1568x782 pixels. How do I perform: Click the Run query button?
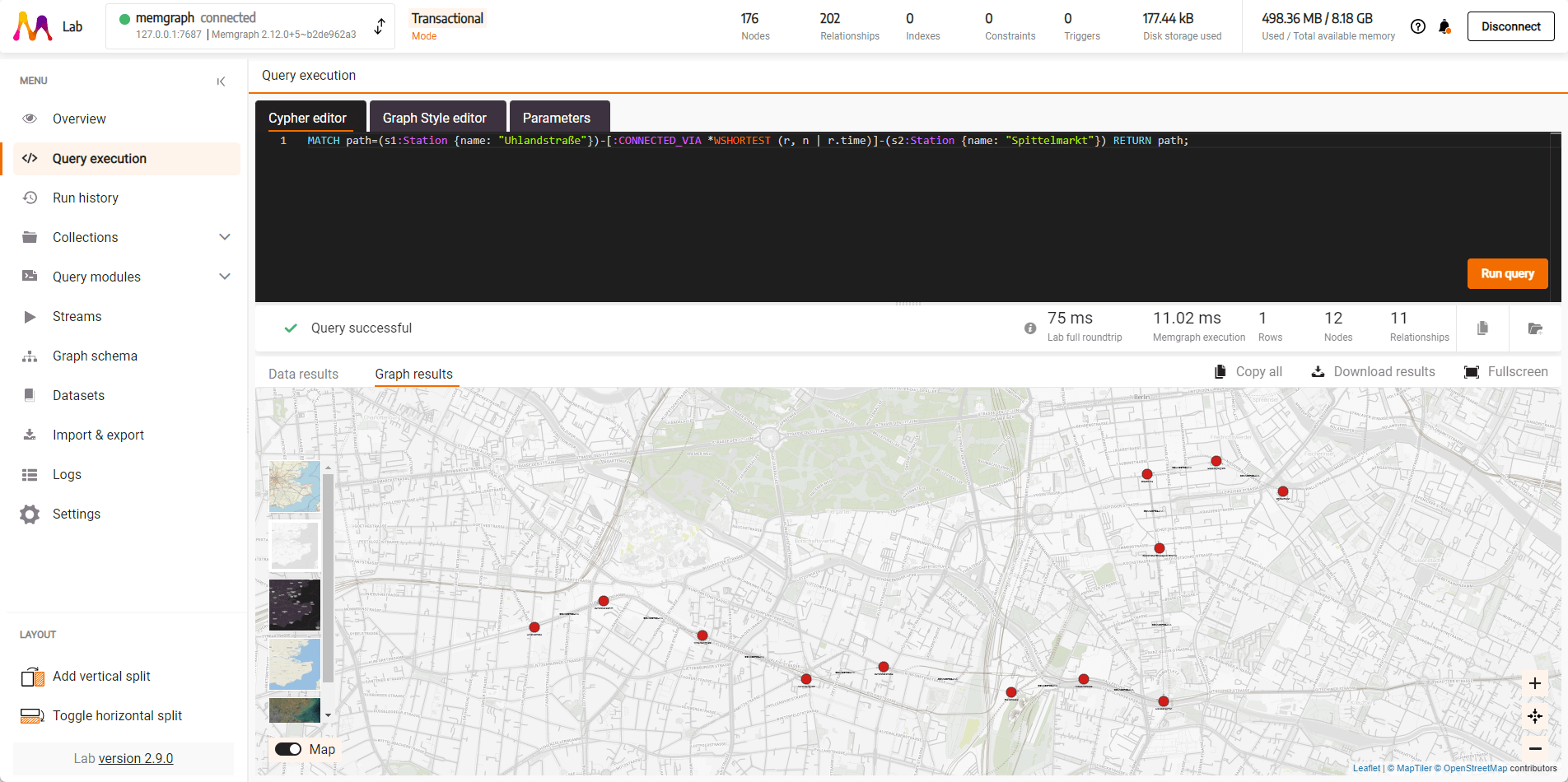point(1507,273)
